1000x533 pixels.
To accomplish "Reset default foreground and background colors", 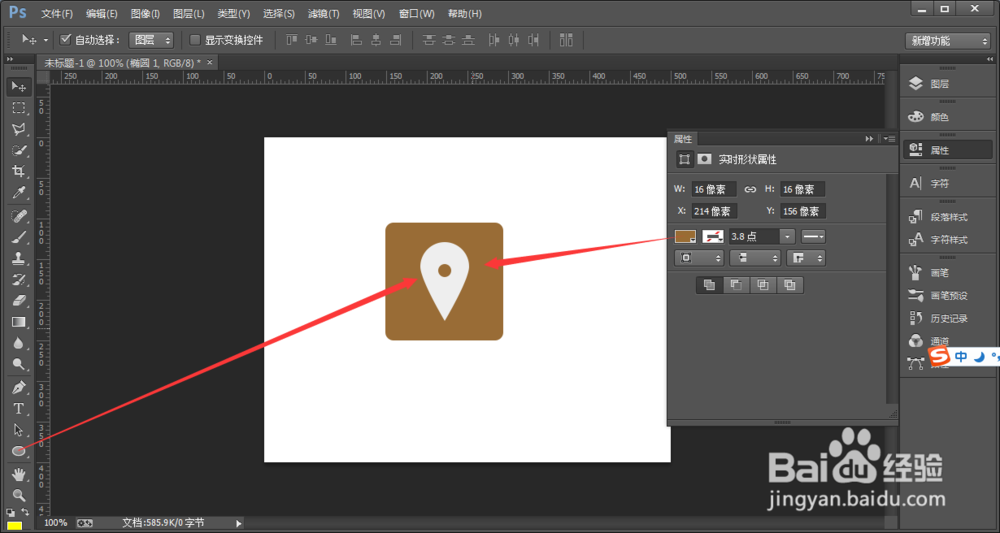I will (10, 512).
